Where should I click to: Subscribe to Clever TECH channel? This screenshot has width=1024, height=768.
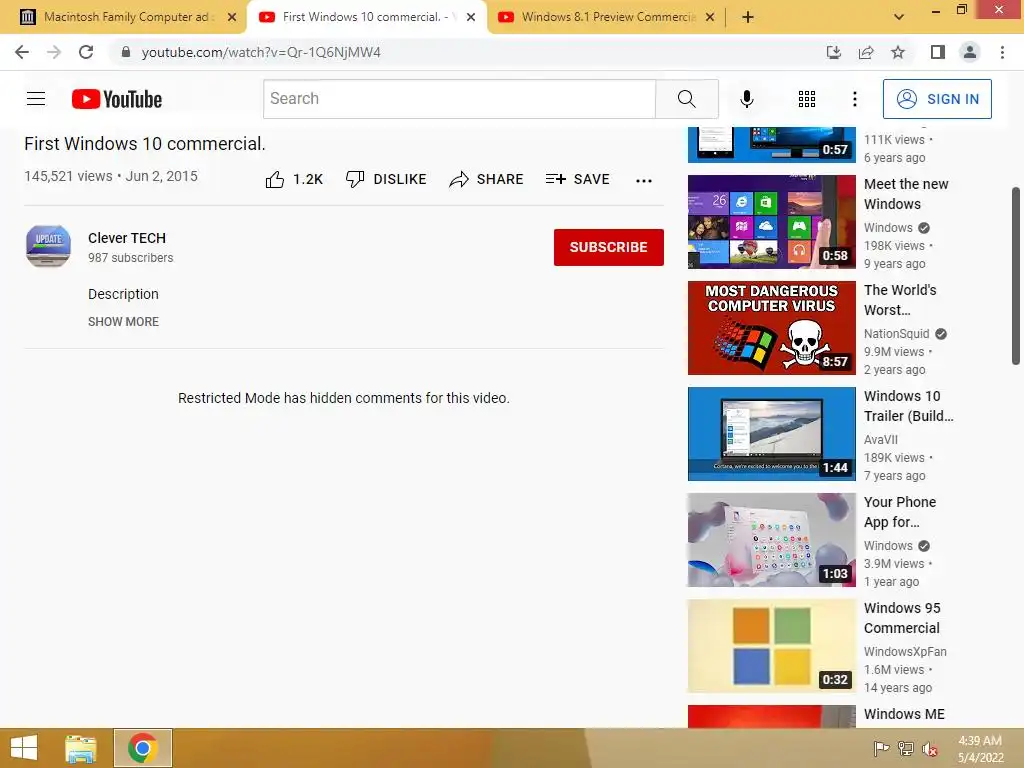tap(608, 247)
